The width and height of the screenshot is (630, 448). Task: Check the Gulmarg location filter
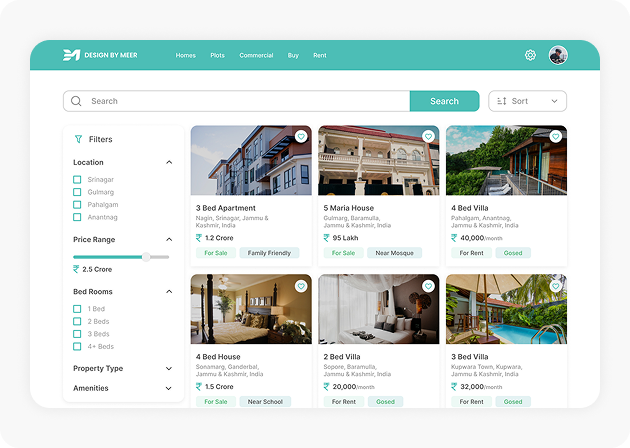point(77,192)
